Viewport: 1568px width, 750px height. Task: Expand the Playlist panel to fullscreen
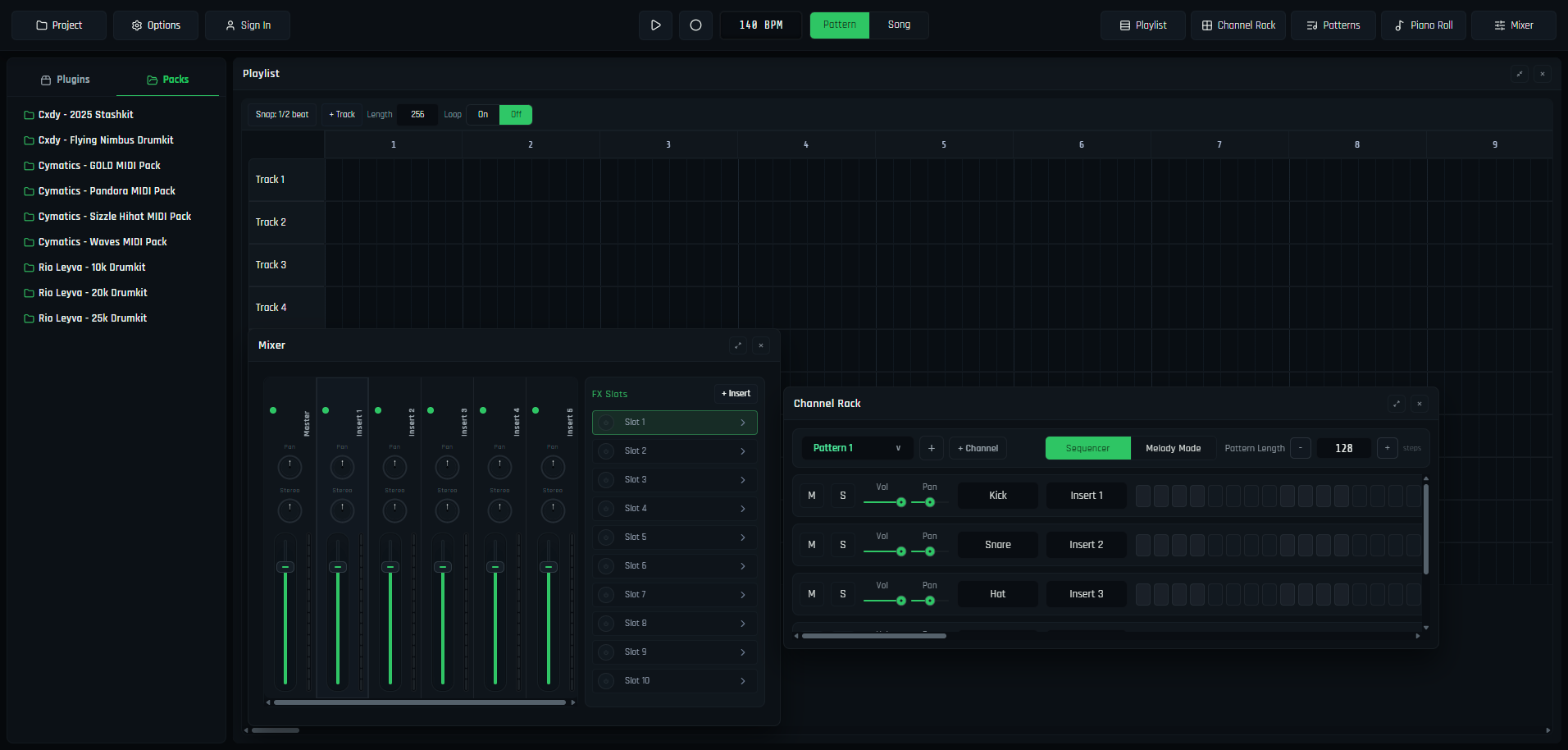(x=1520, y=74)
